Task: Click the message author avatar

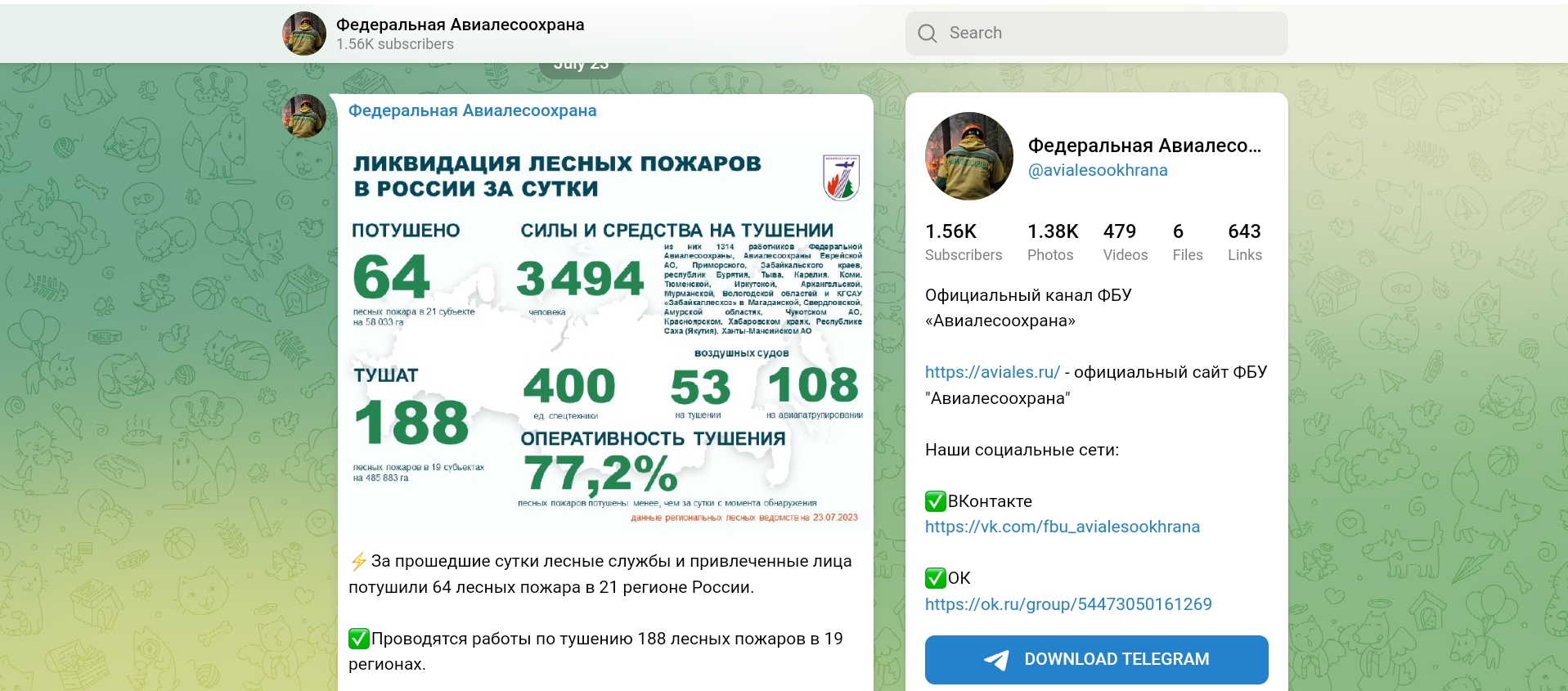Action: (304, 116)
